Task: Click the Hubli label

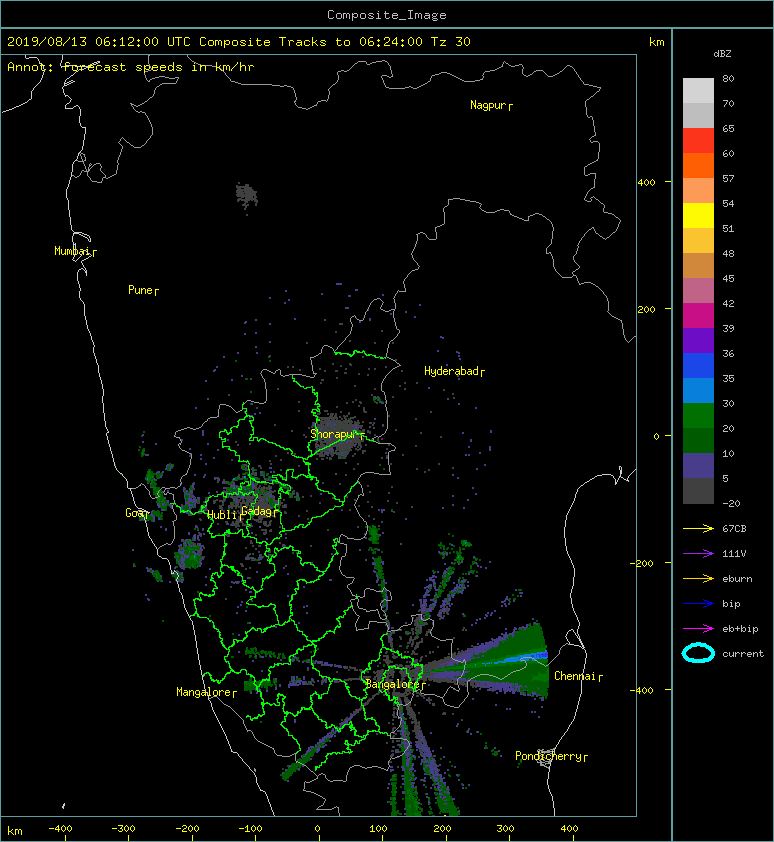Action: [223, 516]
